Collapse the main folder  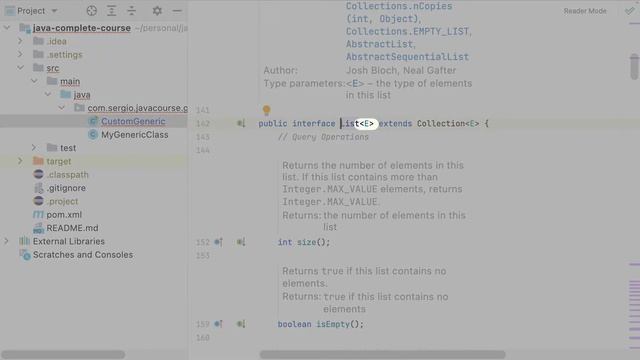(34, 81)
